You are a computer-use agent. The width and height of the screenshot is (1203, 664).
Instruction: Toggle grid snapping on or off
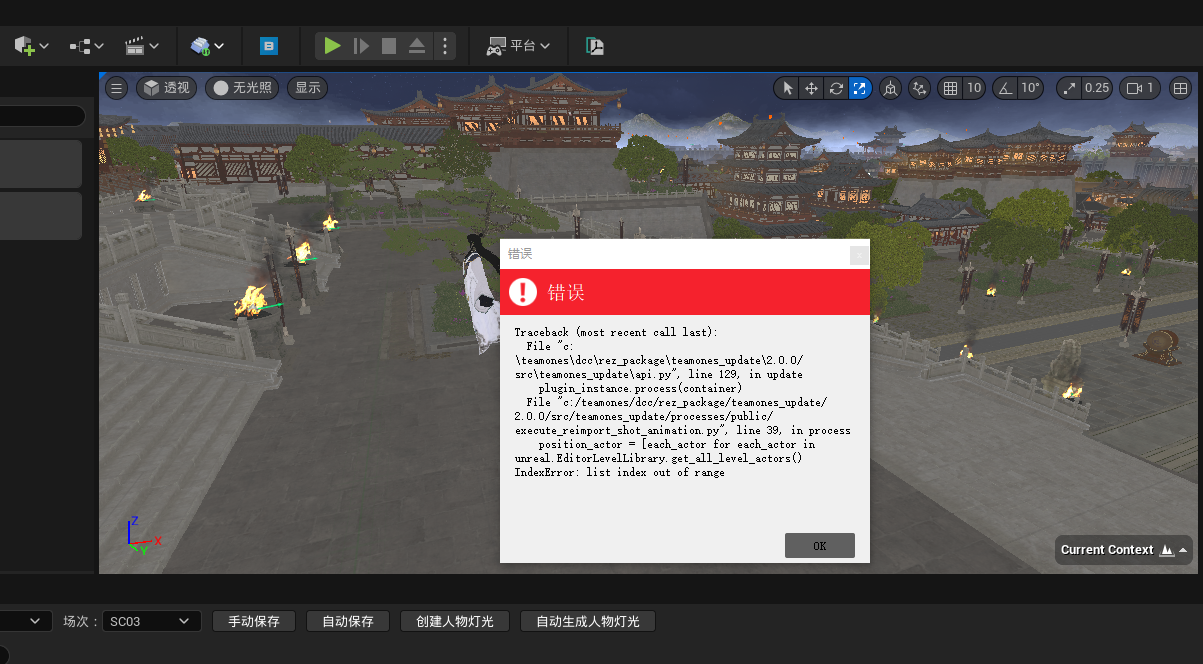tap(950, 88)
